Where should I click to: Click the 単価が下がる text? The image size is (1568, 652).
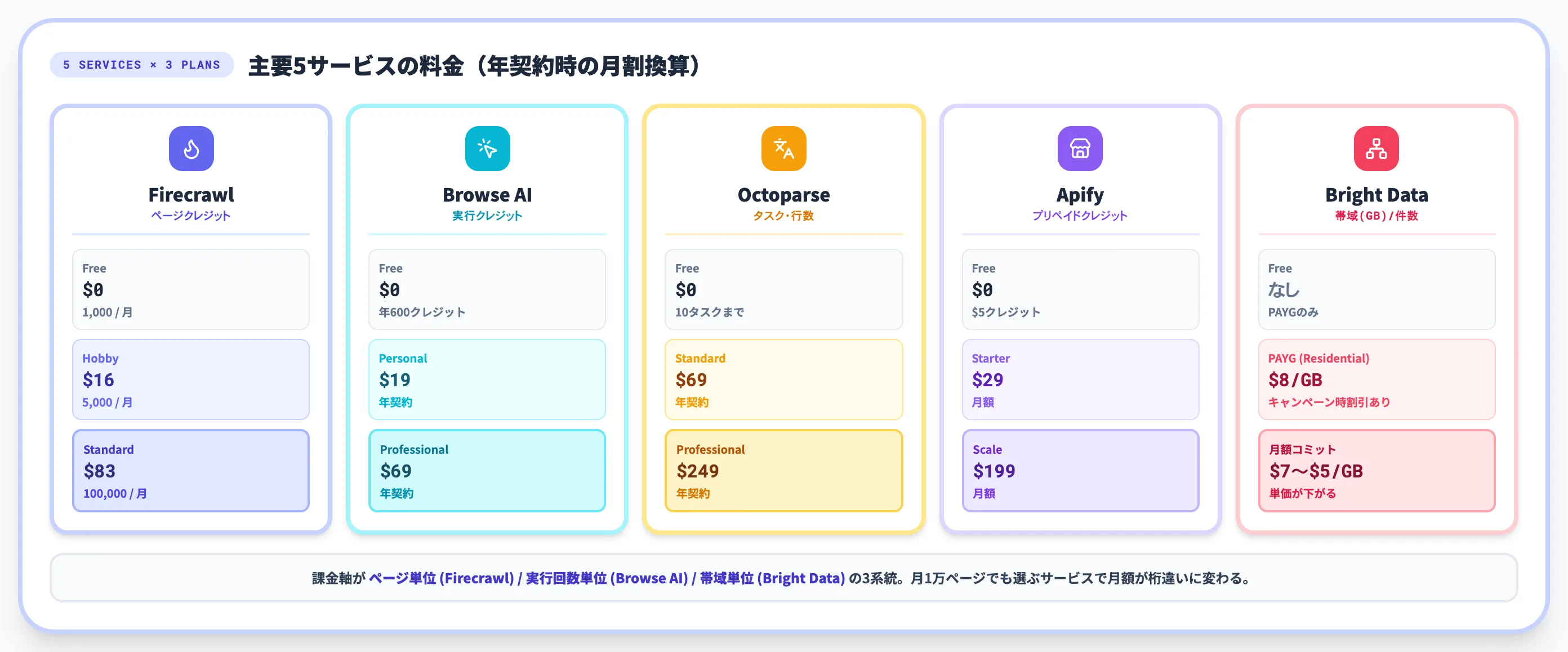[x=1302, y=493]
